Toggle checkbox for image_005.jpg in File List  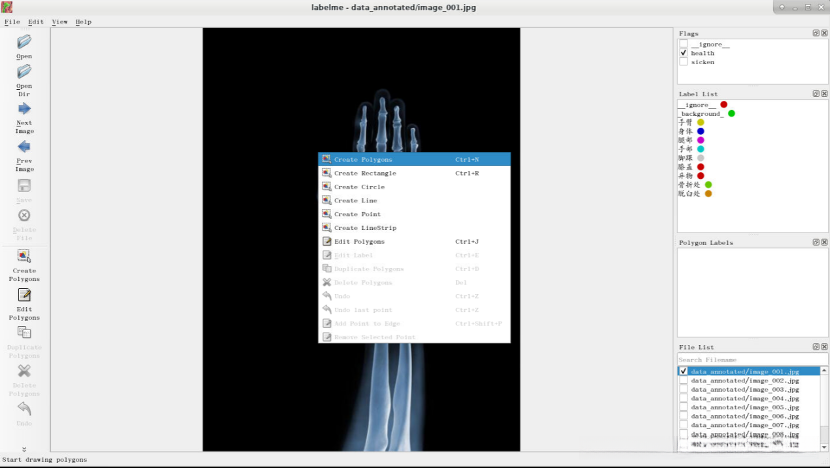click(x=683, y=407)
